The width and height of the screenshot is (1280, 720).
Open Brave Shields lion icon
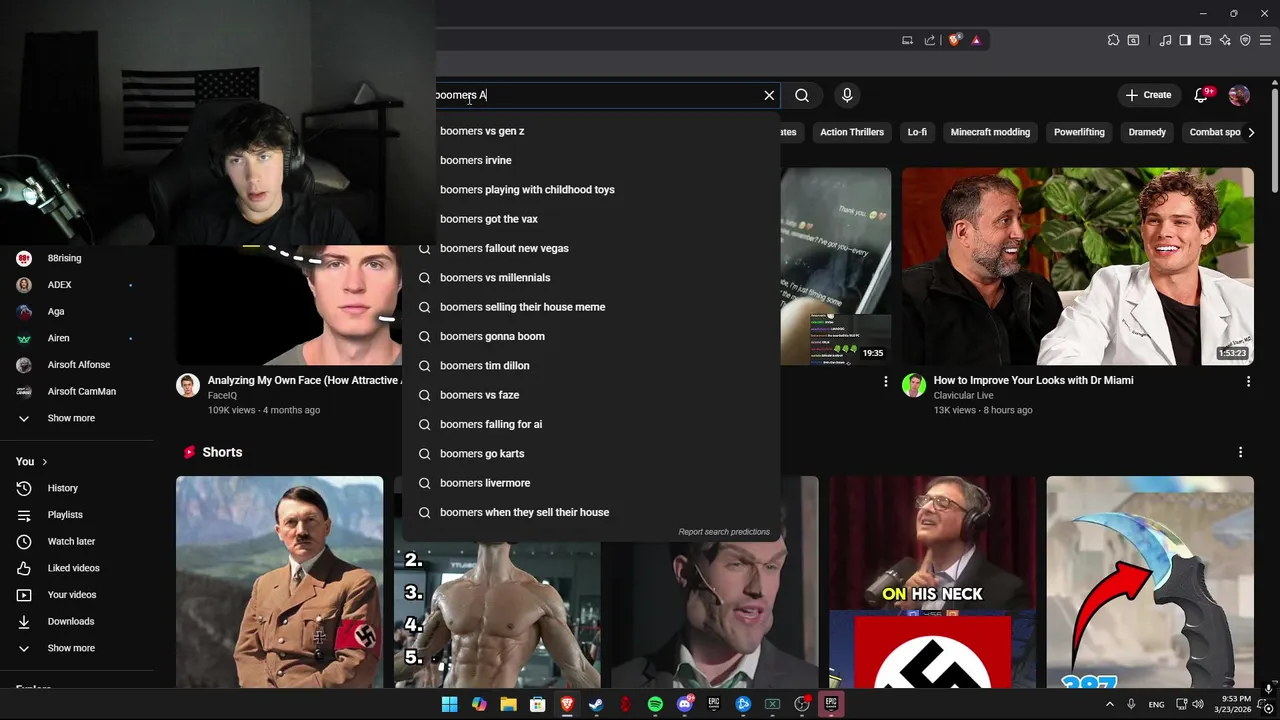(x=955, y=40)
